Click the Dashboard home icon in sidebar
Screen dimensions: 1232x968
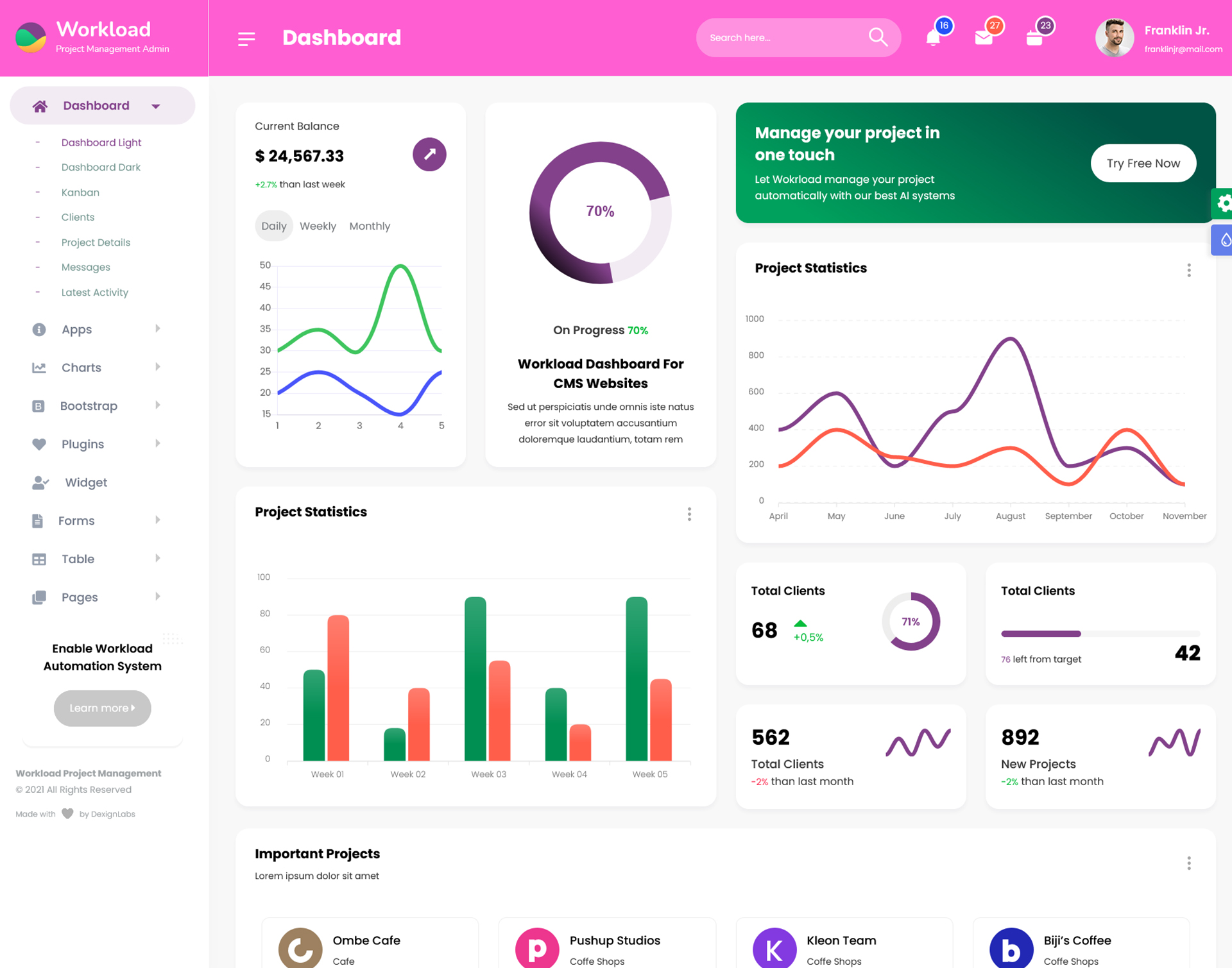[x=40, y=106]
